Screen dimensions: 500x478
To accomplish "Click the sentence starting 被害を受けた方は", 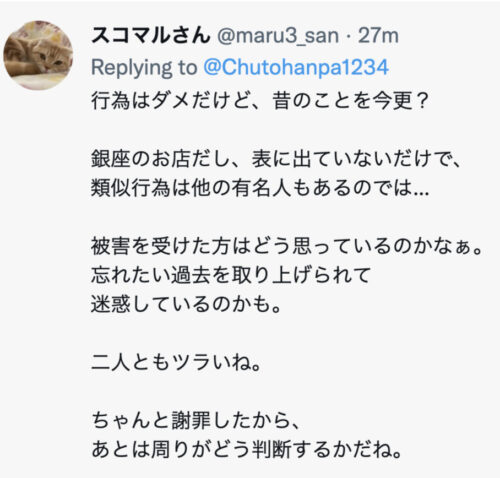I will 287,246.
